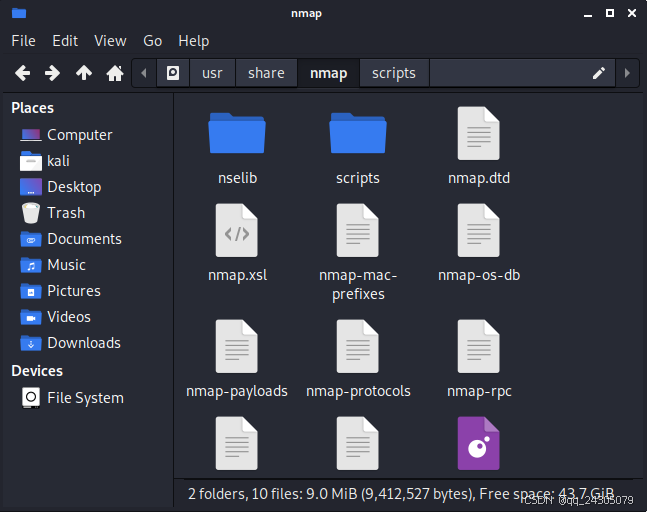
Task: Click the nmap.xsl file name label
Action: (x=237, y=275)
